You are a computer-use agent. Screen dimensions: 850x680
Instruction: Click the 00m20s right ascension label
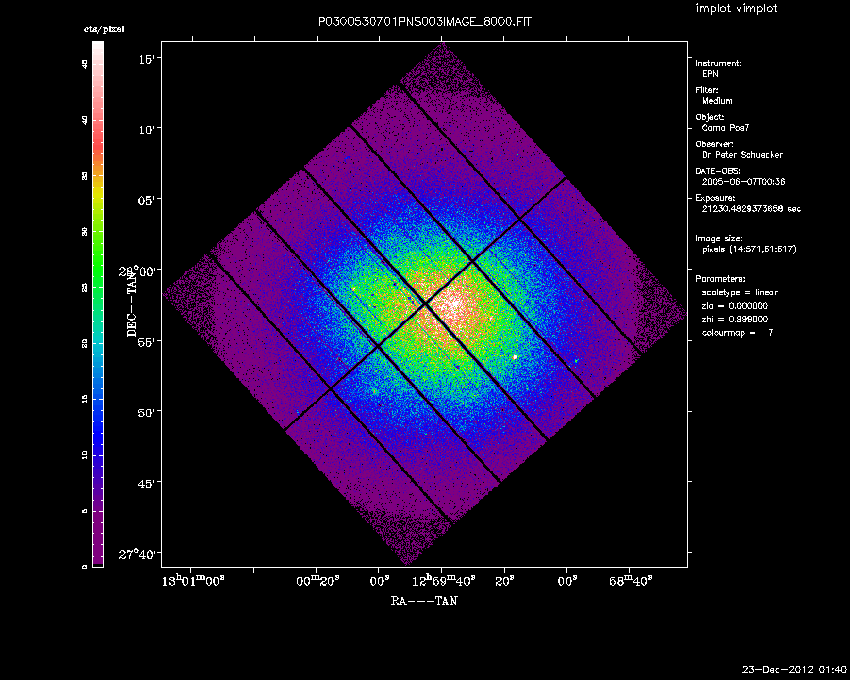[x=318, y=581]
